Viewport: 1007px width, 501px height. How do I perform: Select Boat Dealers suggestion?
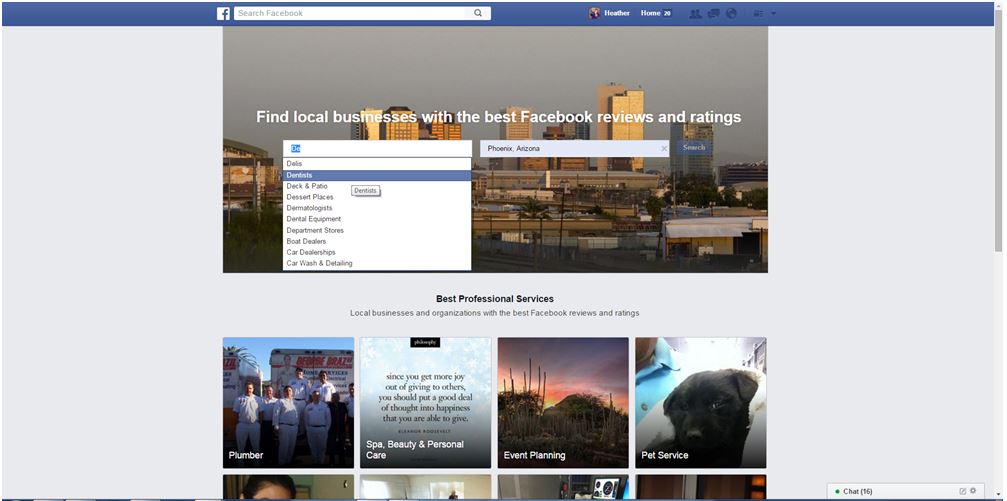click(377, 242)
